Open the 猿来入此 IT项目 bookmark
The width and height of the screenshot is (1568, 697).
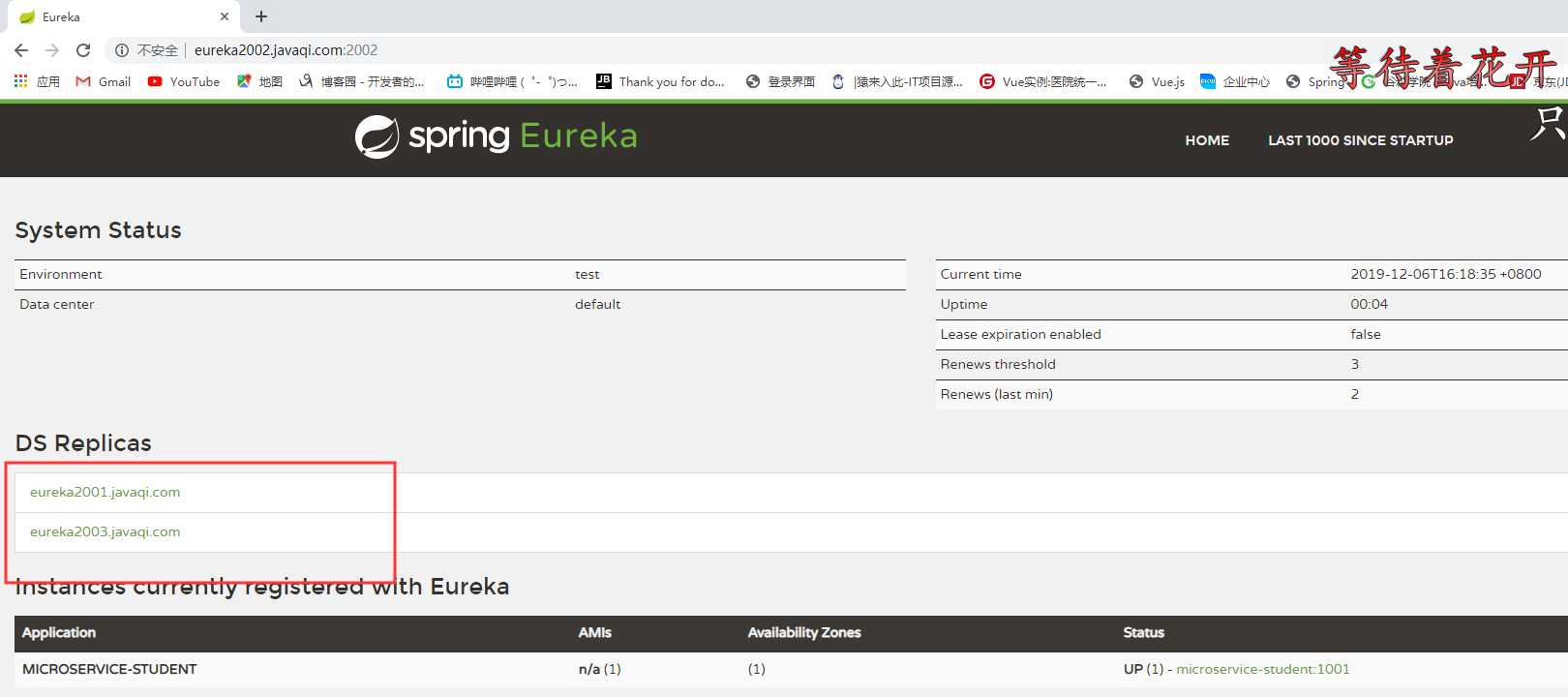[x=897, y=82]
